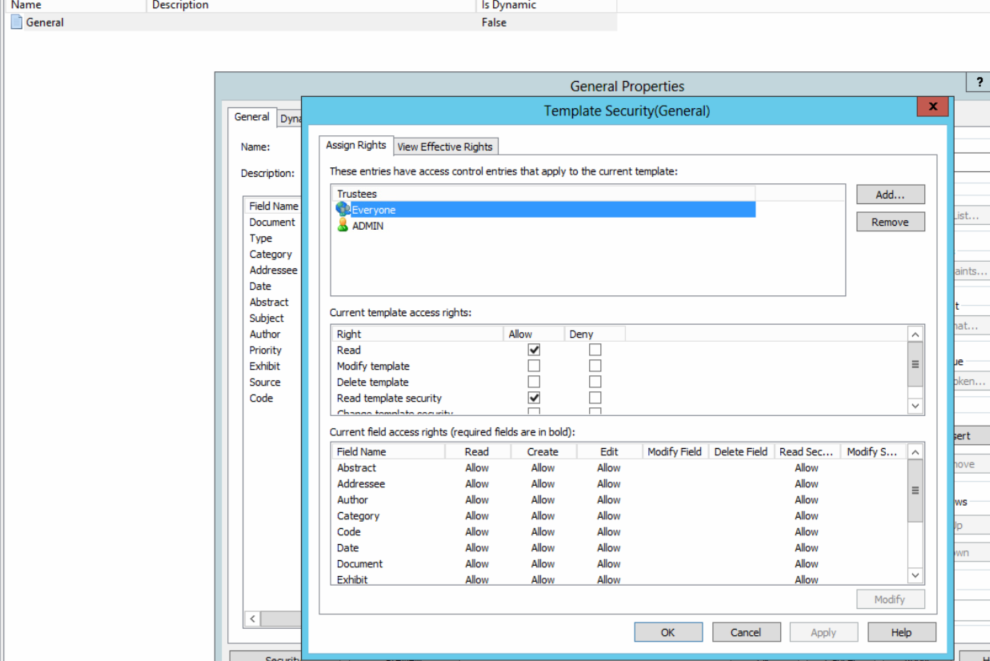Click the question mark help button in General Properties
990x661 pixels.
click(x=979, y=82)
